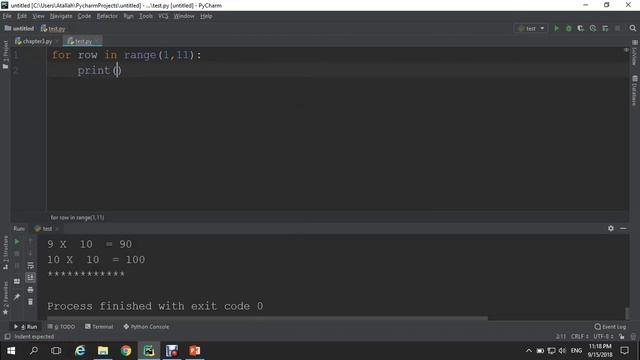The height and width of the screenshot is (360, 640).
Task: Click the test.py breadcrumb in the navigation bar
Action: 53,29
